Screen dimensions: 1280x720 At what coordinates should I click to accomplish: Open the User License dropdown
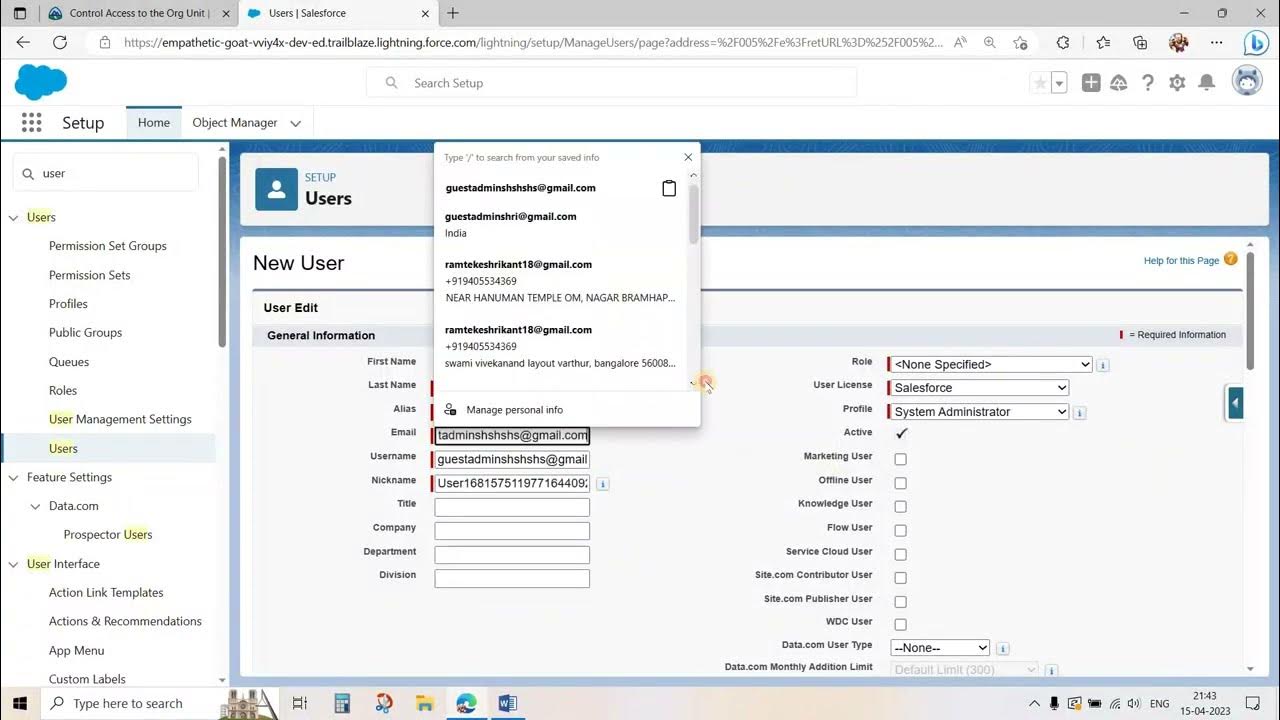click(979, 388)
